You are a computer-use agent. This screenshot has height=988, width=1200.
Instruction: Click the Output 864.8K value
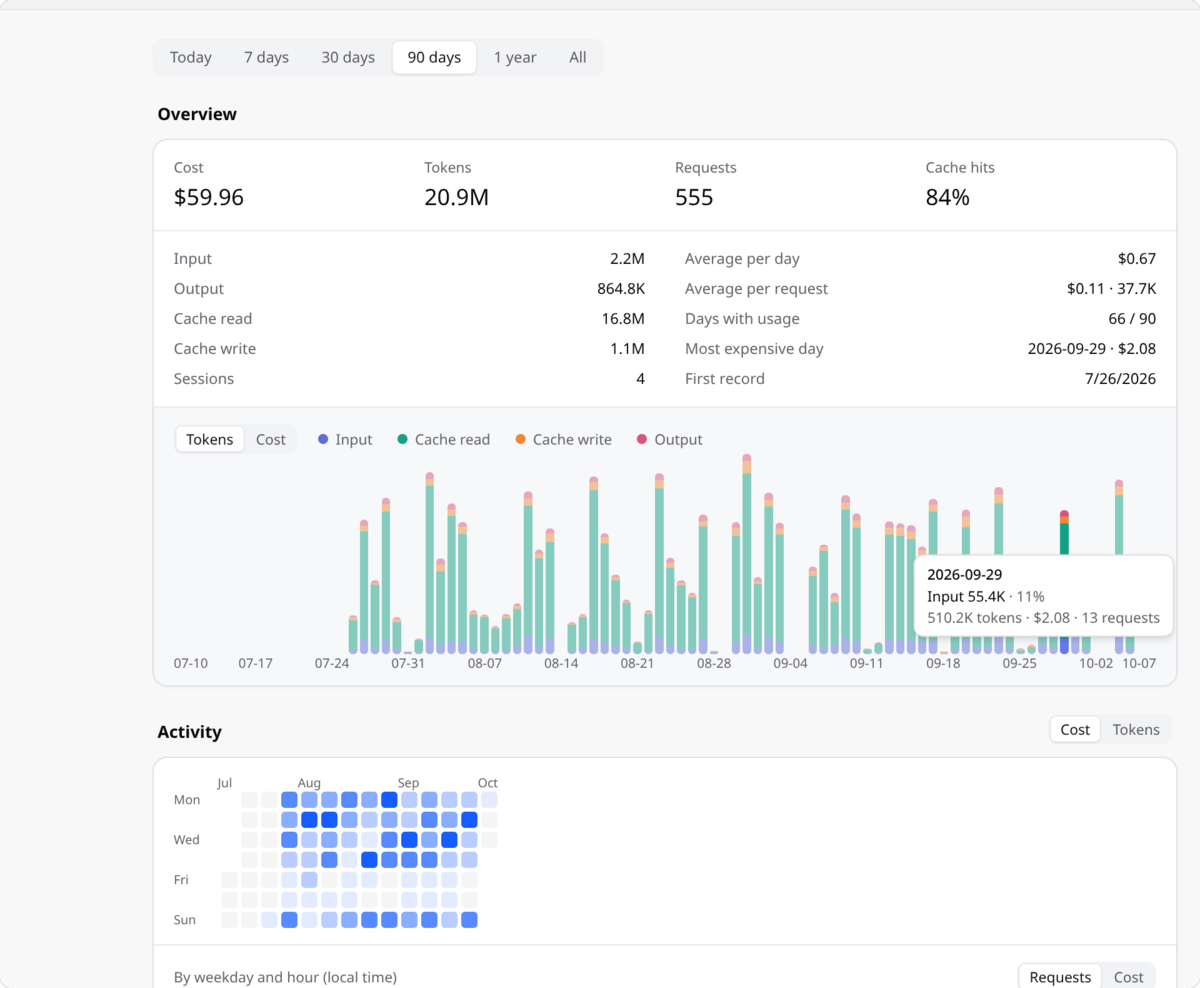621,289
